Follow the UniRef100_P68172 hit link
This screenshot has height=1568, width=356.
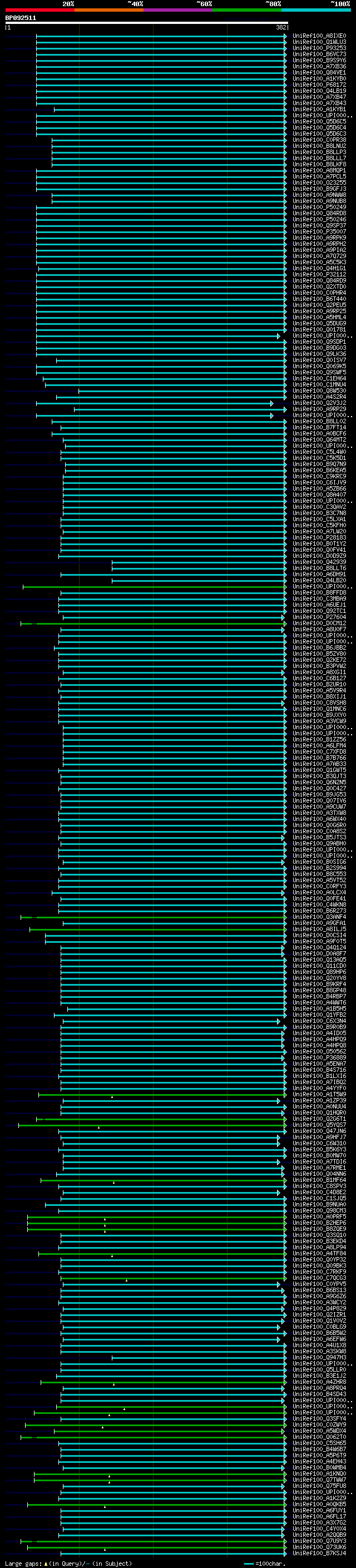319,85
